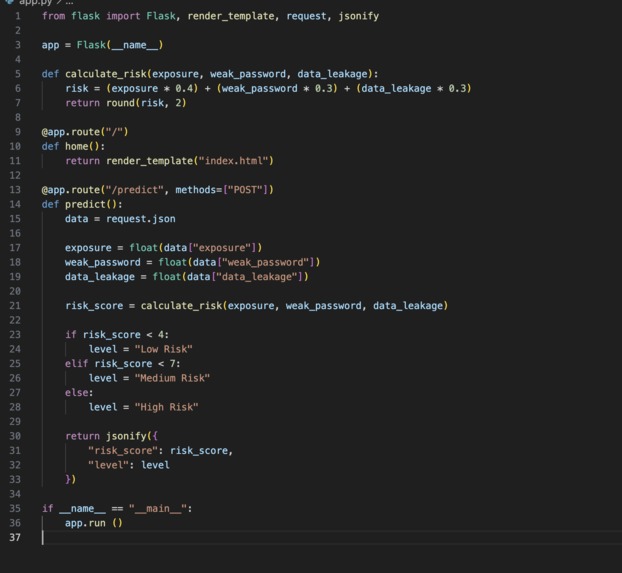Click line number 13 in the gutter
Image resolution: width=622 pixels, height=573 pixels.
tap(15, 190)
